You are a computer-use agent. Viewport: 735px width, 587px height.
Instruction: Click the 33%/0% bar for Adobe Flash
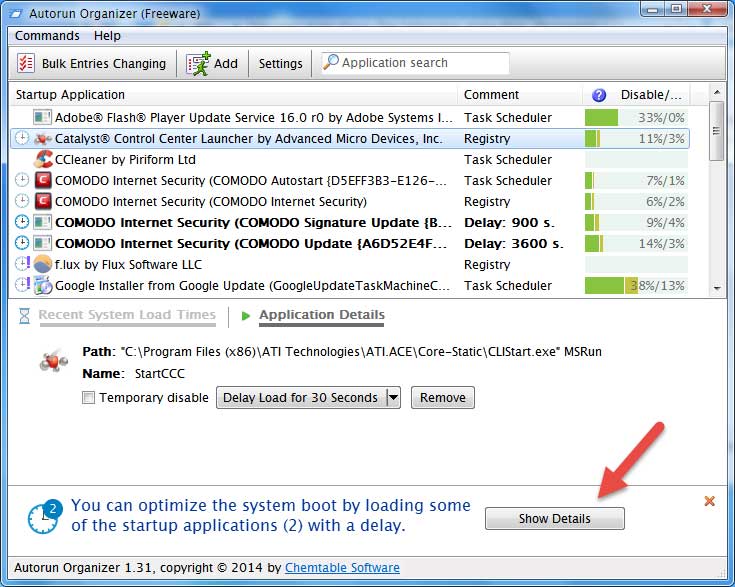[x=636, y=118]
